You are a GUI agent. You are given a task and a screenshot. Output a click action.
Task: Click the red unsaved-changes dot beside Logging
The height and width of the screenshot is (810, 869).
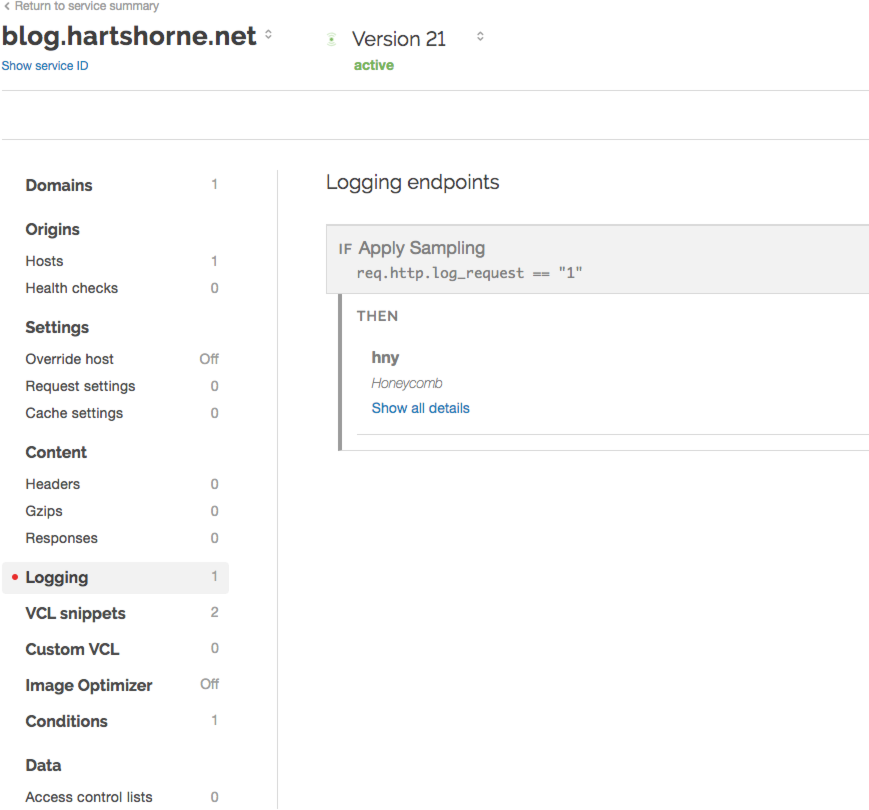[x=13, y=577]
